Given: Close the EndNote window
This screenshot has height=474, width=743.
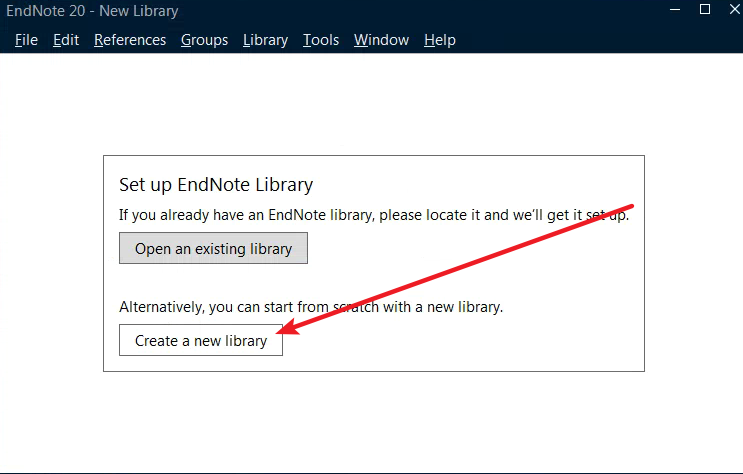Looking at the screenshot, I should (x=734, y=9).
